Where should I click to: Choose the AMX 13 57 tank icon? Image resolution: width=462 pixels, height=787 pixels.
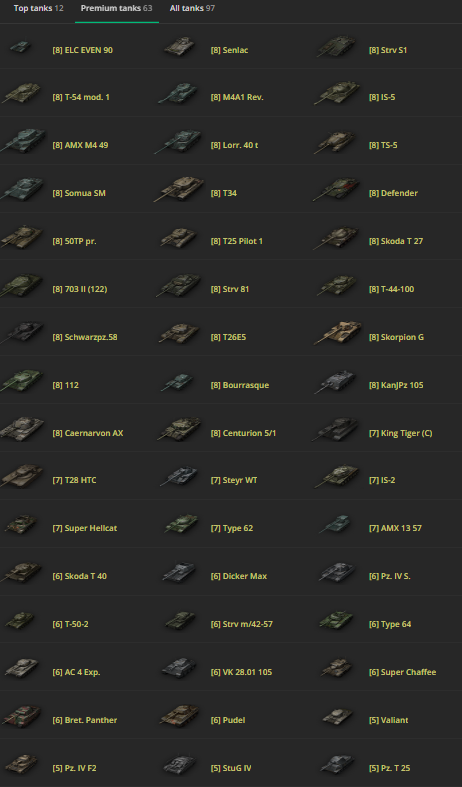[338, 524]
